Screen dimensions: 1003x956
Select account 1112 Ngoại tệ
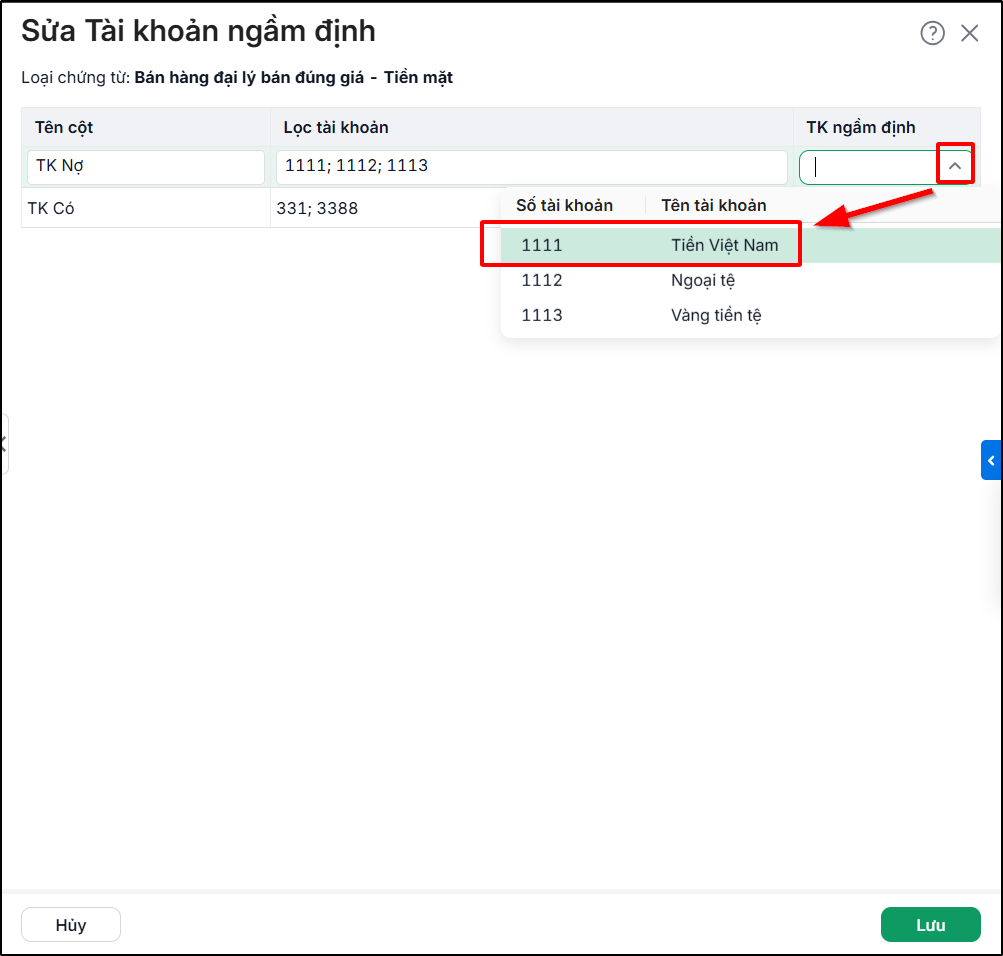click(x=750, y=280)
